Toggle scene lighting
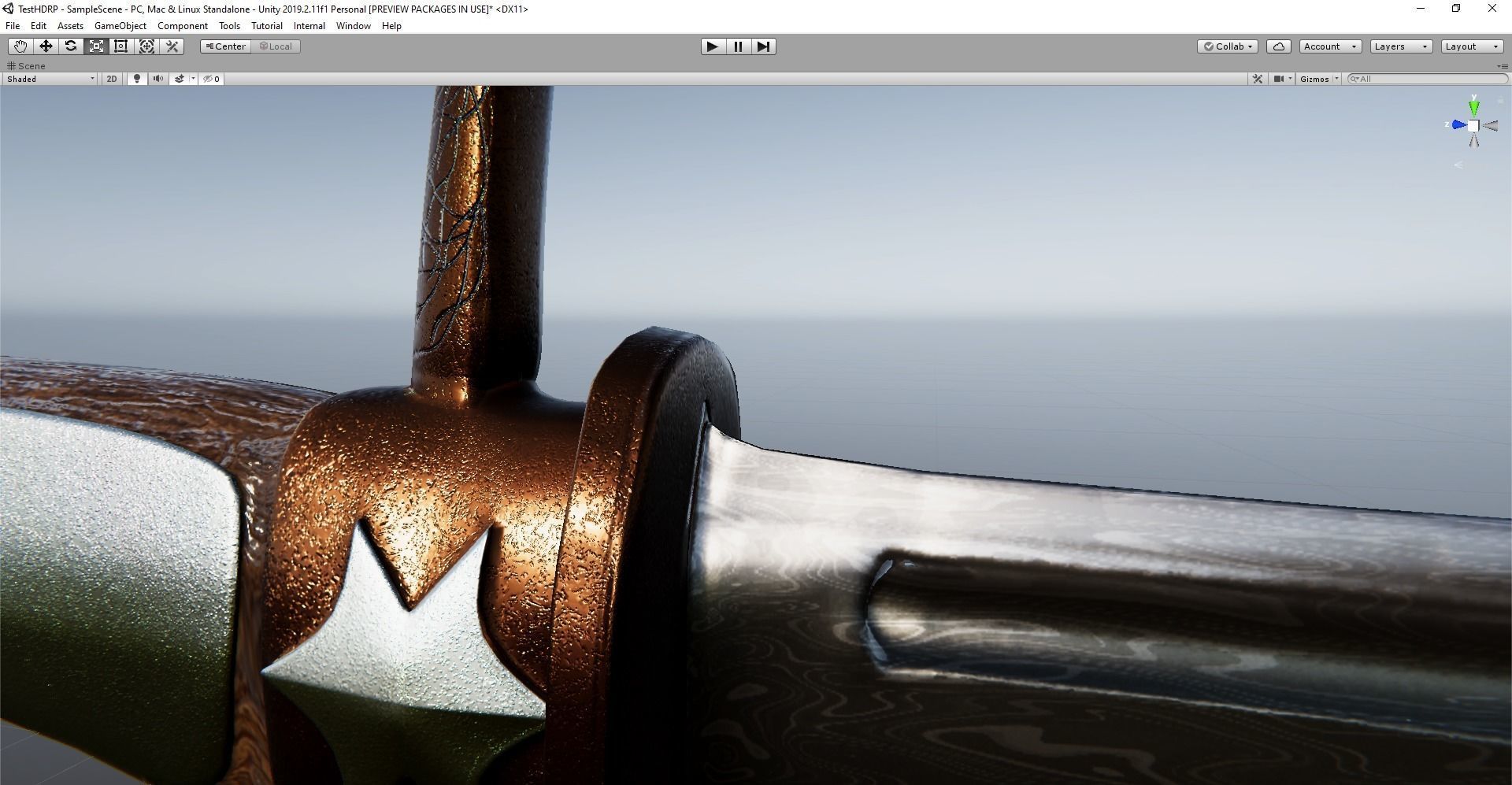The image size is (1512, 785). tap(136, 79)
